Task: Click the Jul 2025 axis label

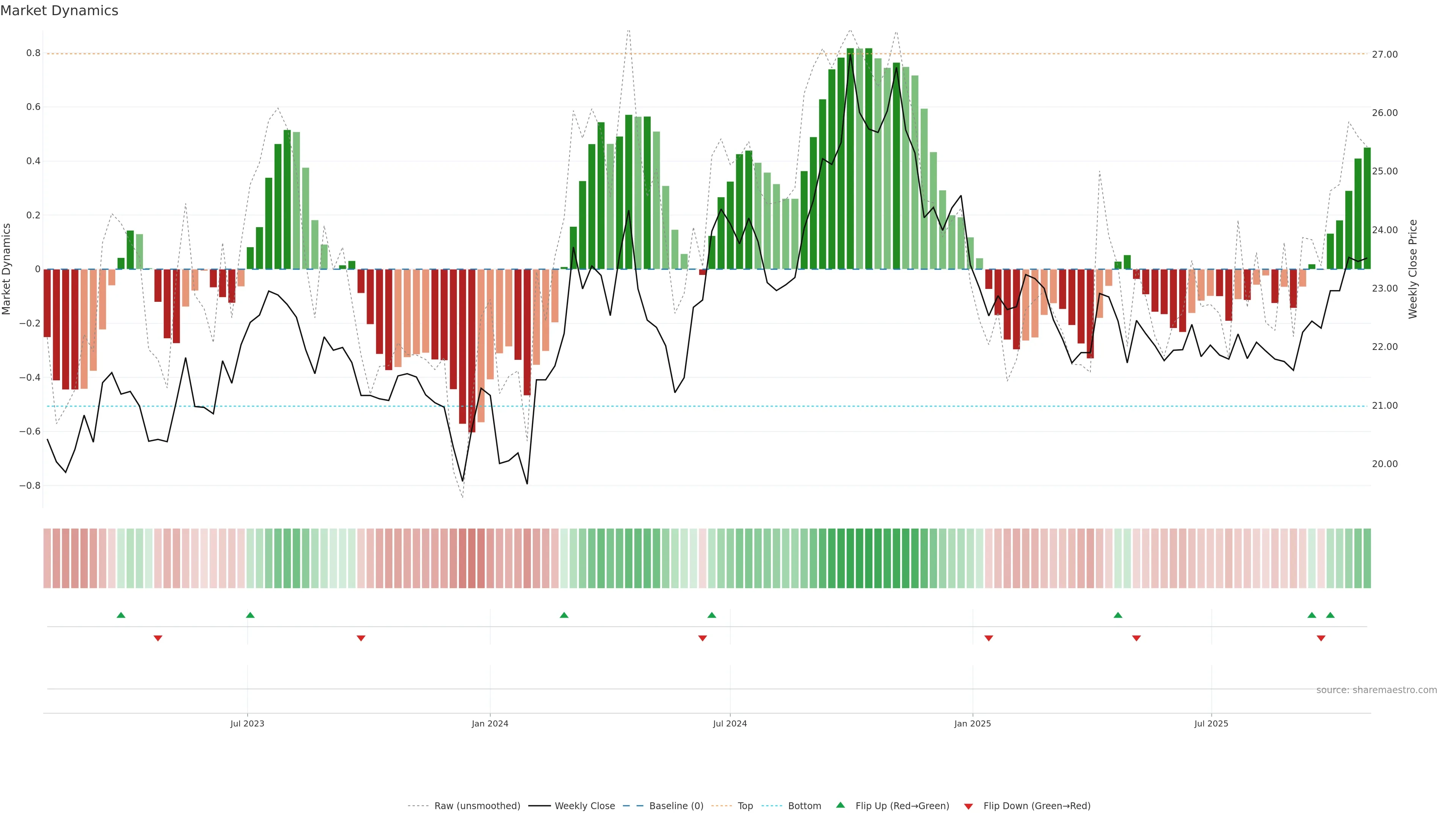Action: click(x=1211, y=723)
